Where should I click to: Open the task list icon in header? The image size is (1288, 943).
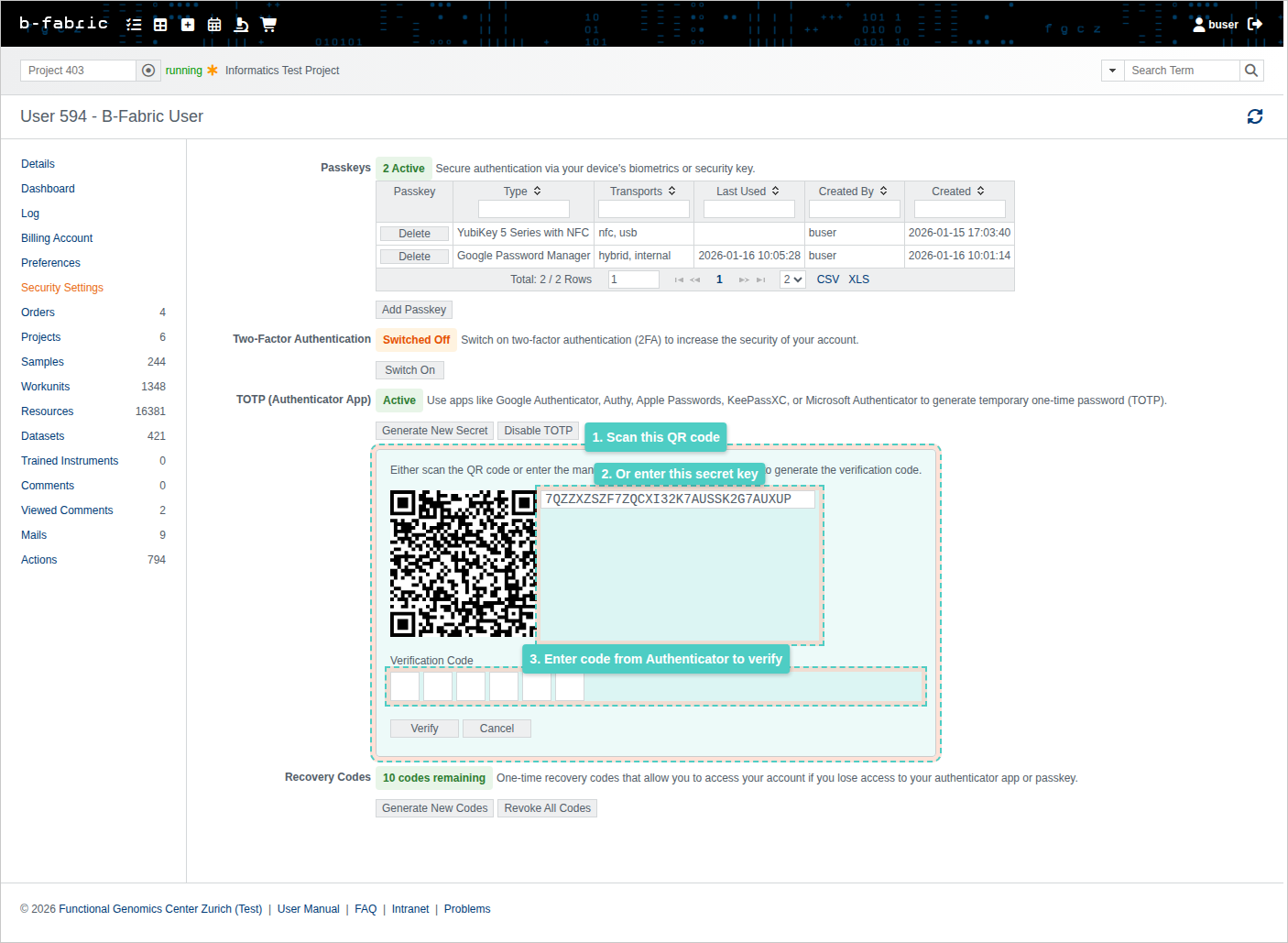[x=134, y=25]
